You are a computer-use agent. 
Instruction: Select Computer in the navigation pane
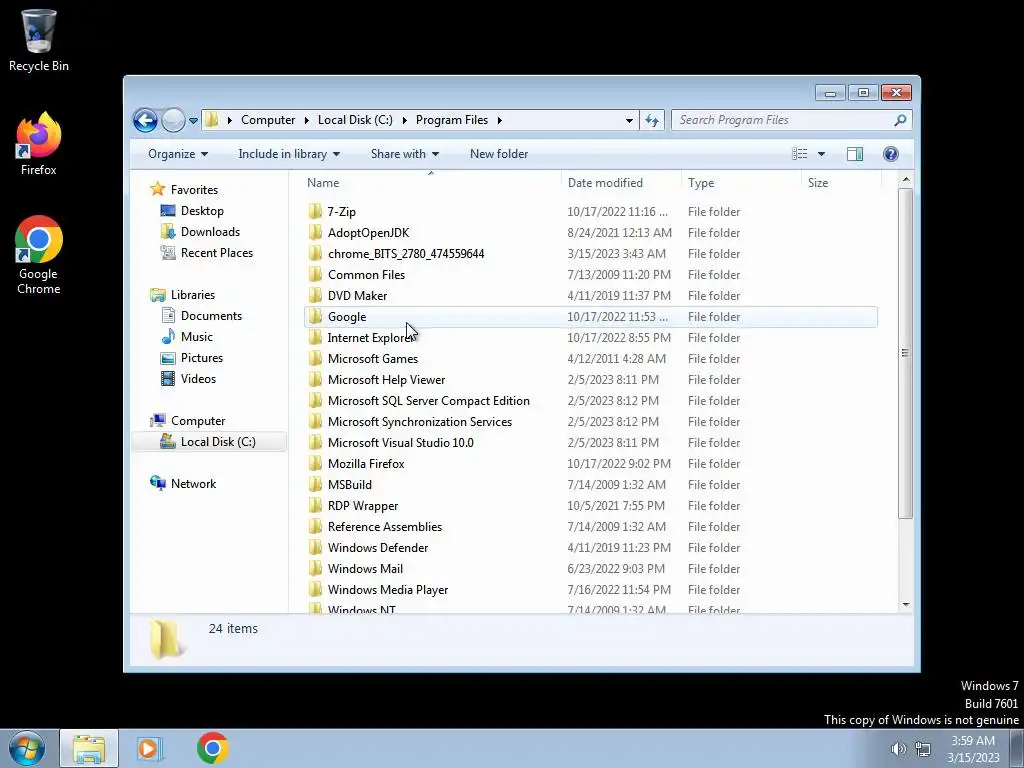(198, 421)
